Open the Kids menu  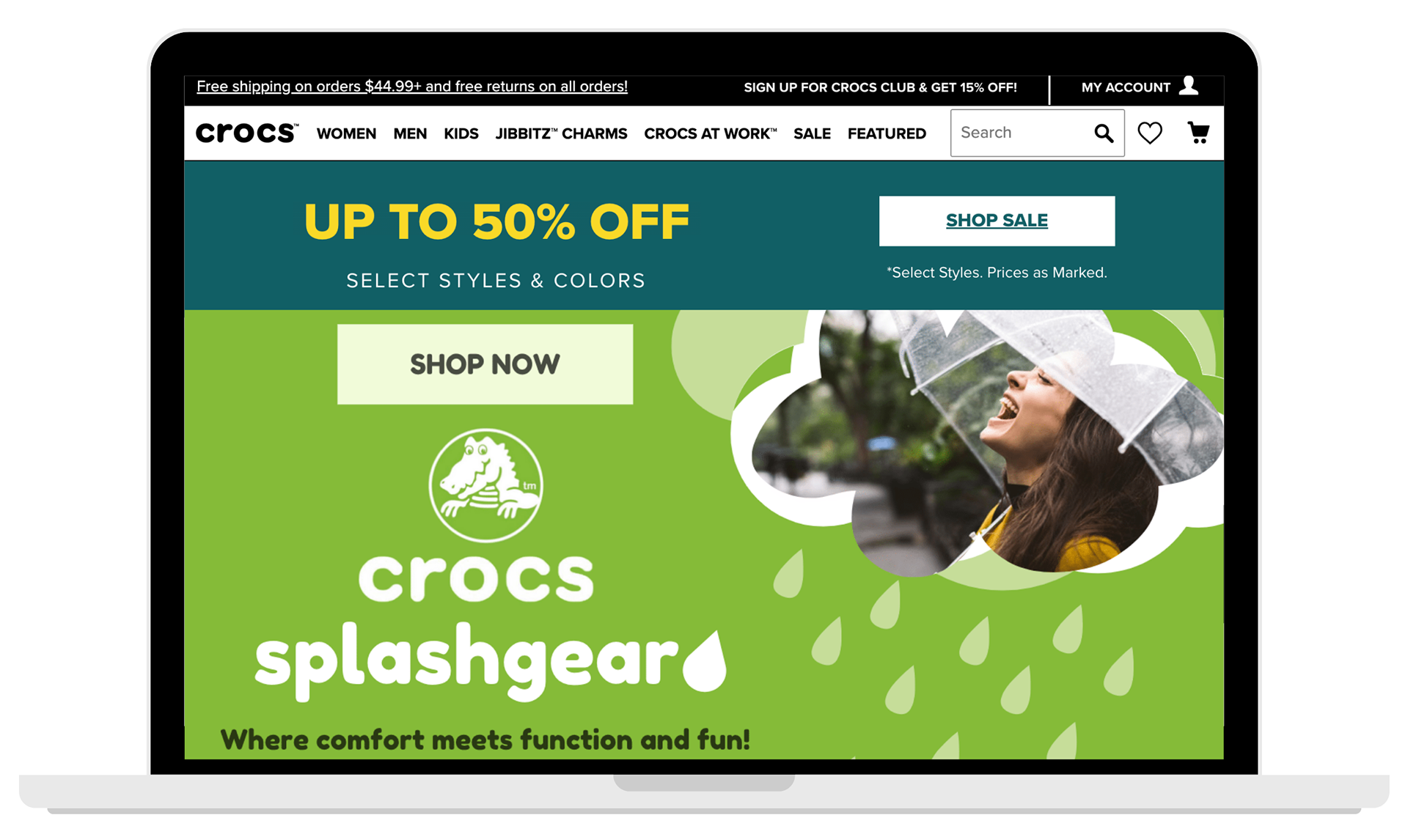click(461, 133)
